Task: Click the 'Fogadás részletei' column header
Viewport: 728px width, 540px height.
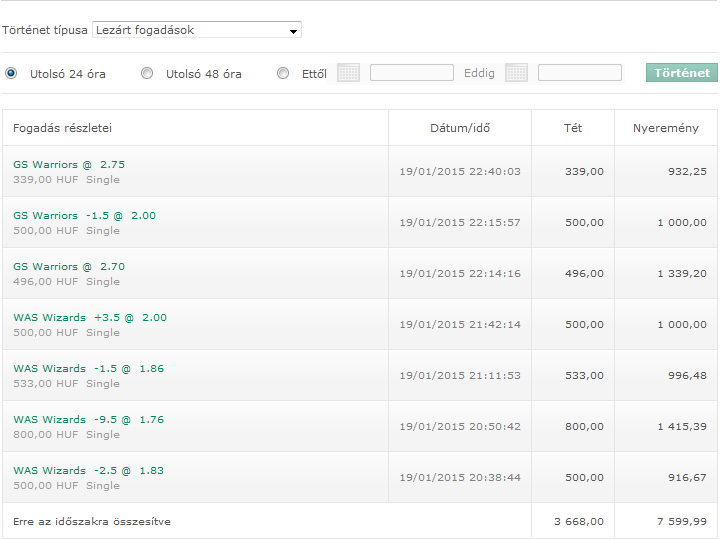Action: click(62, 128)
